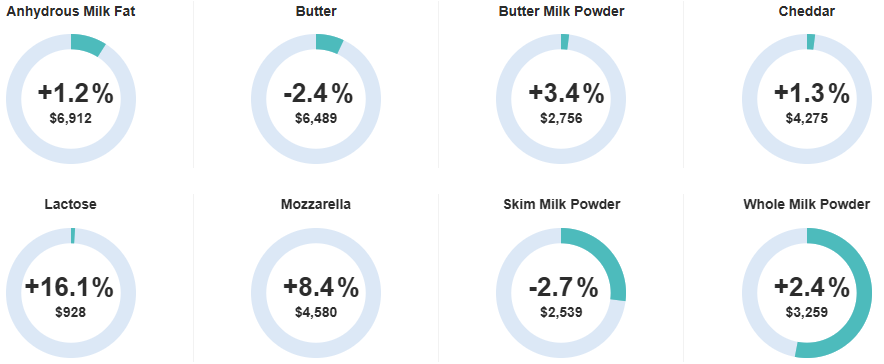Click the $3,259 Whole Milk Powder price
The image size is (884, 364).
tap(807, 312)
